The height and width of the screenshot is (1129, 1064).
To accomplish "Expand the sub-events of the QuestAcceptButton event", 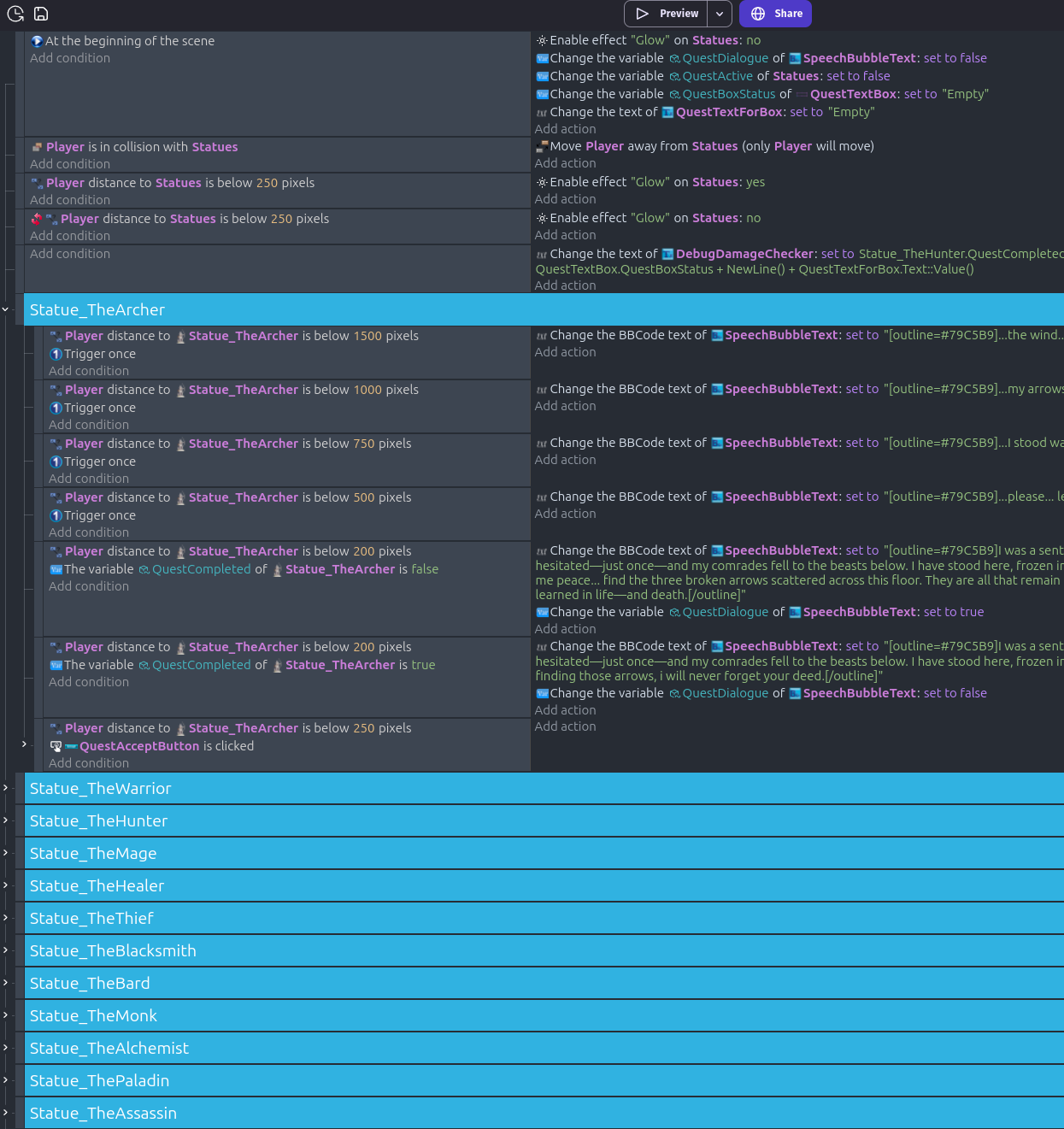I will pyautogui.click(x=24, y=744).
